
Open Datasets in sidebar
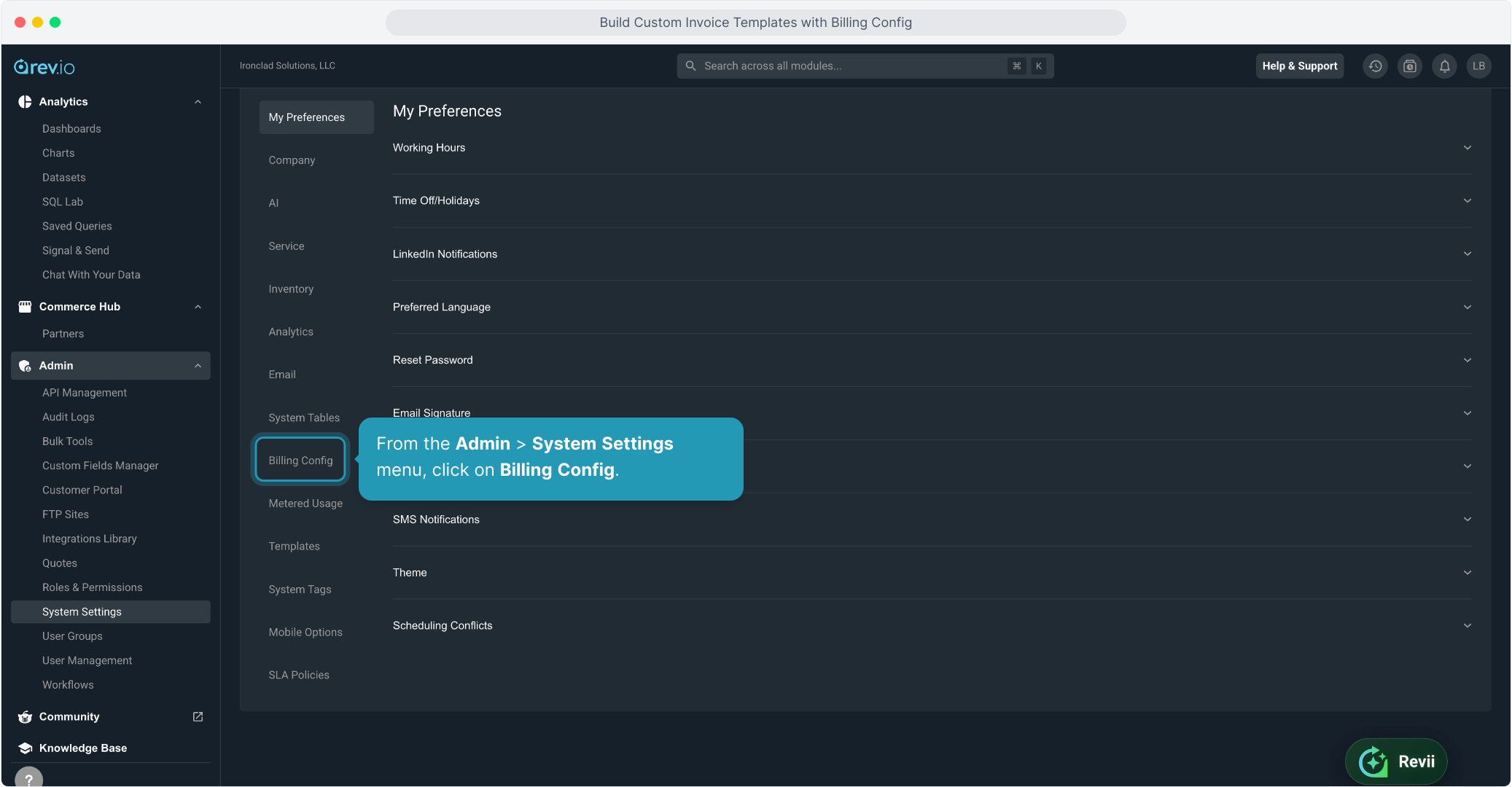(x=64, y=178)
